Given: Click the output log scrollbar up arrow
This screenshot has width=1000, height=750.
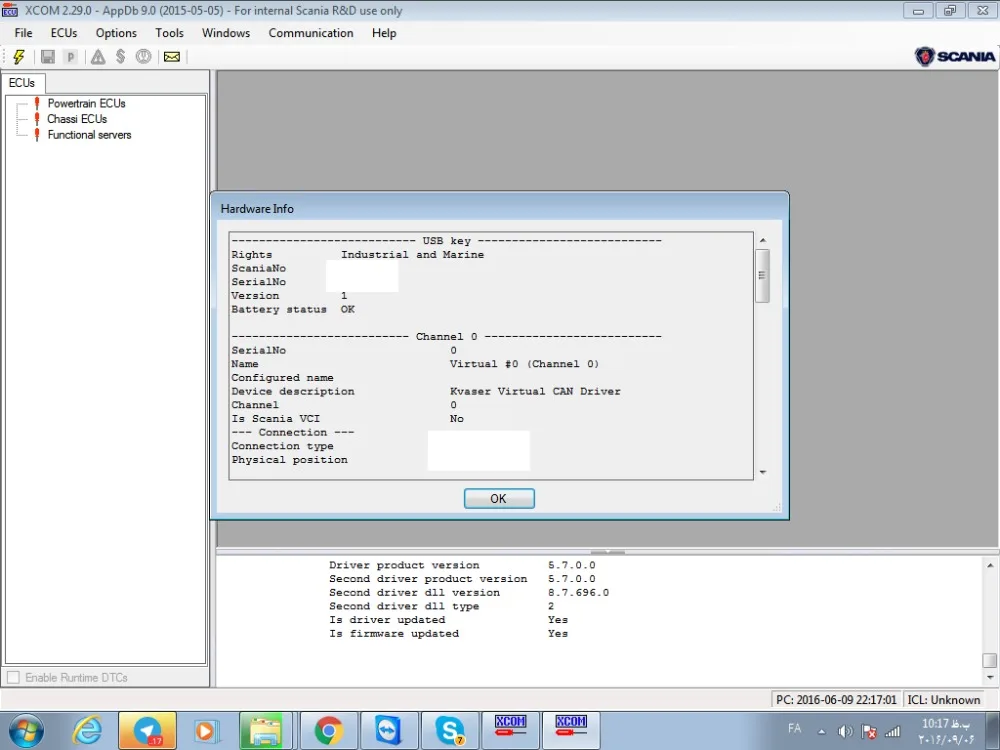Looking at the screenshot, I should [x=990, y=566].
